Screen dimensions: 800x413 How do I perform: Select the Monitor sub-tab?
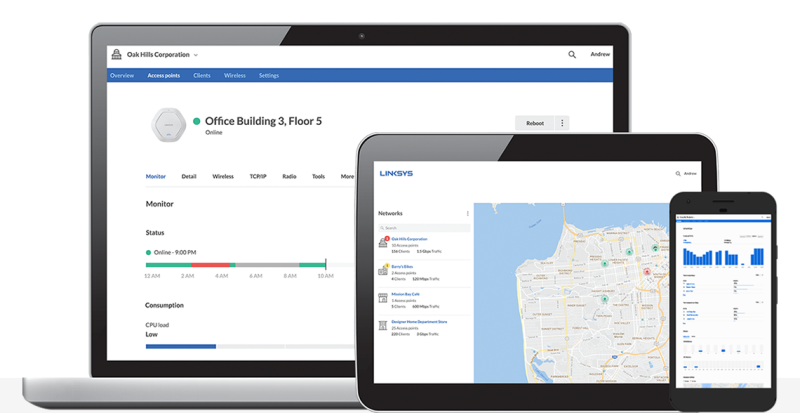156,177
